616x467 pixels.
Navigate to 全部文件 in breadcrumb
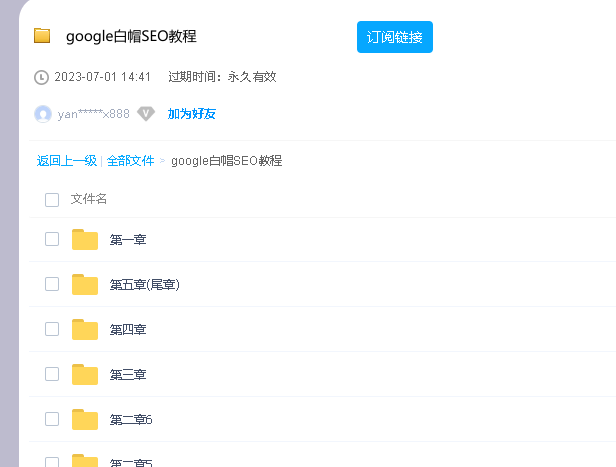130,161
